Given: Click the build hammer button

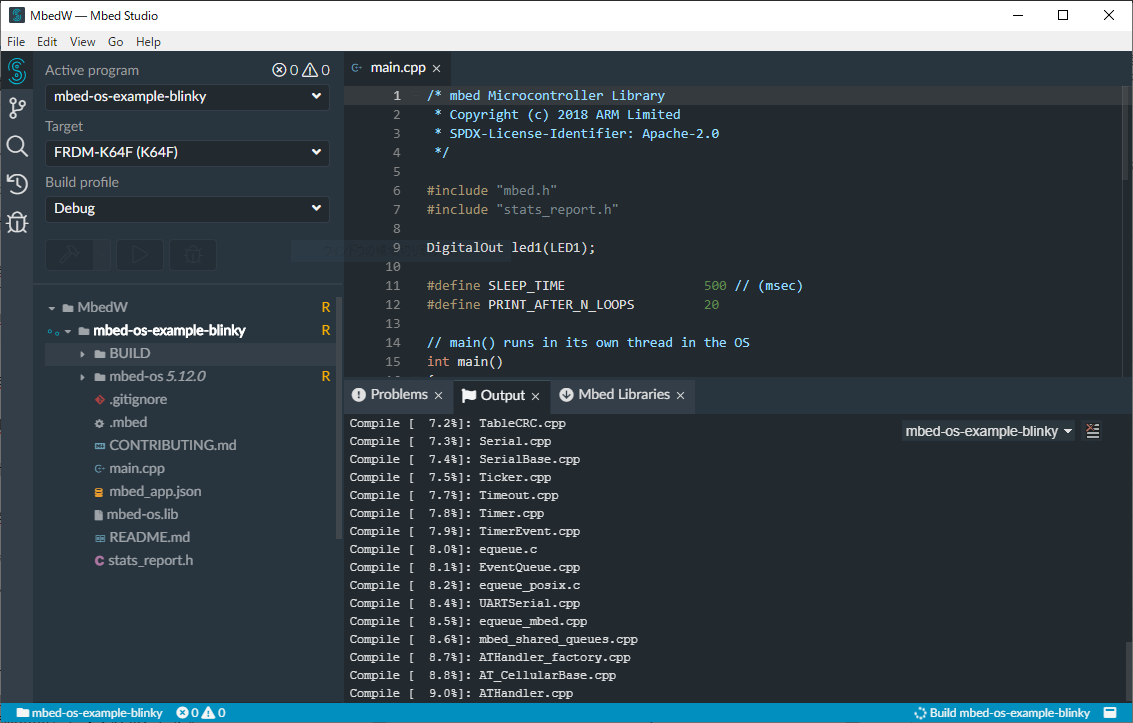Looking at the screenshot, I should pyautogui.click(x=69, y=255).
